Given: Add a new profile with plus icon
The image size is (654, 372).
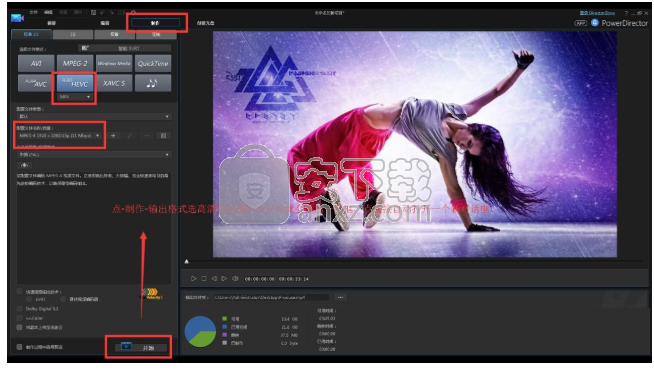Looking at the screenshot, I should click(113, 136).
